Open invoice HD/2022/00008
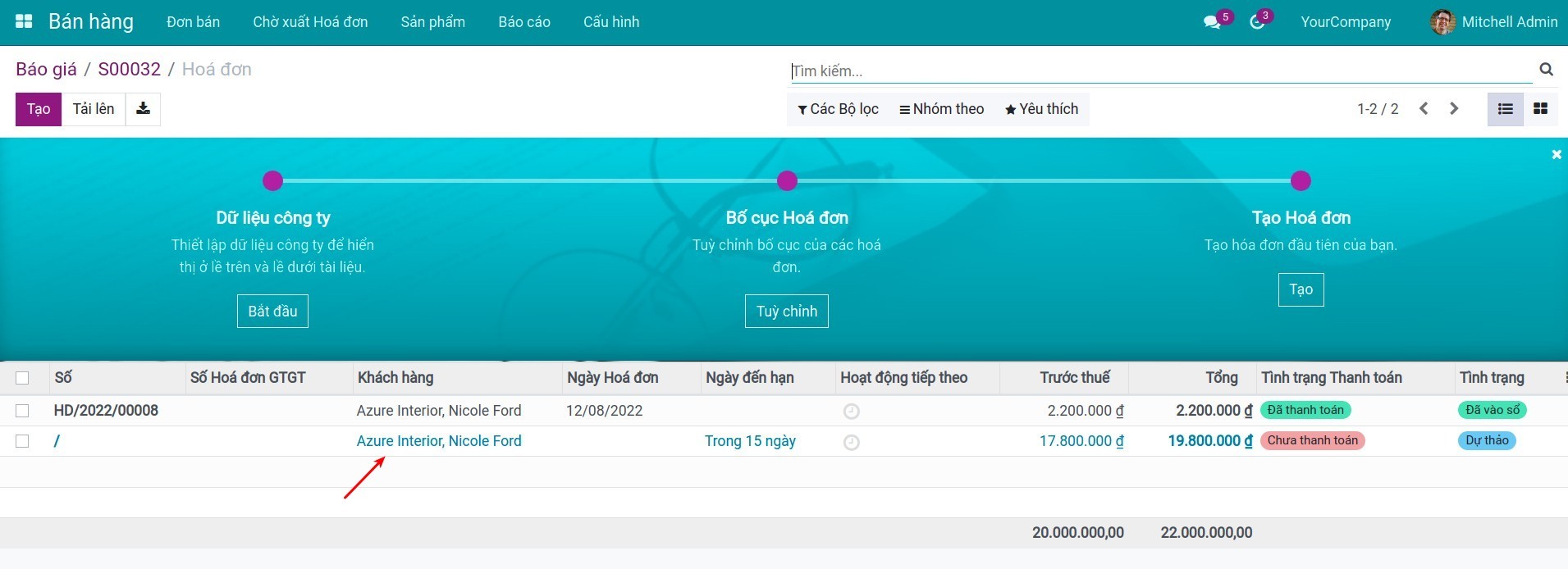 click(106, 411)
